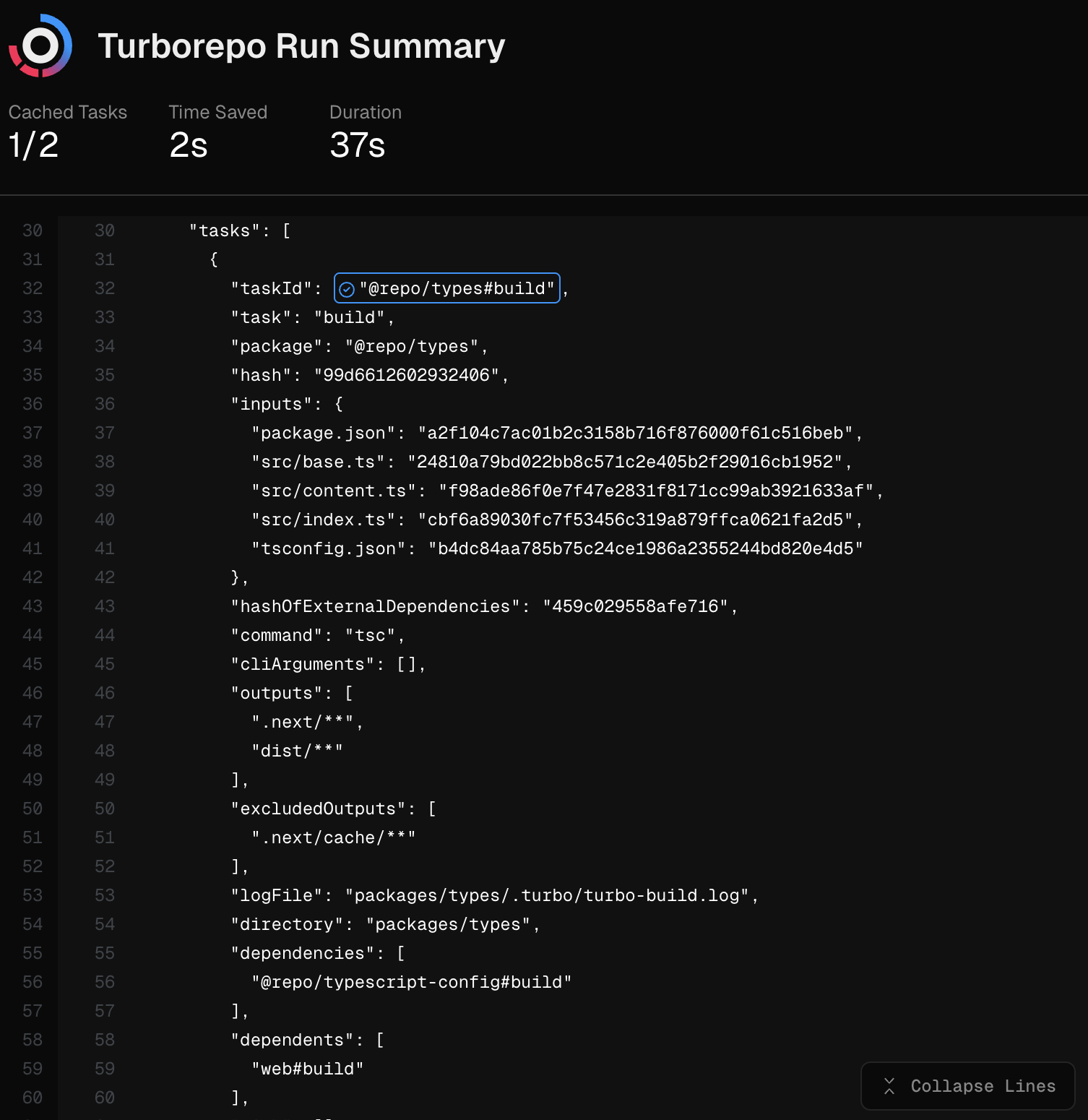
Task: Click the ".next/cache/**" excluded output entry
Action: click(x=334, y=837)
